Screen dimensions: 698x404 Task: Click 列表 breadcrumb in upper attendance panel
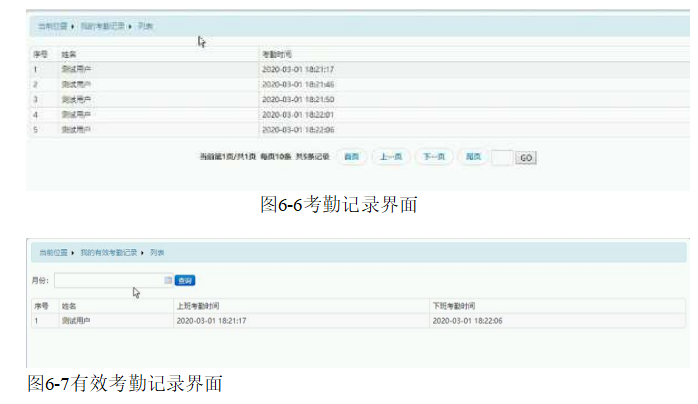tap(145, 26)
